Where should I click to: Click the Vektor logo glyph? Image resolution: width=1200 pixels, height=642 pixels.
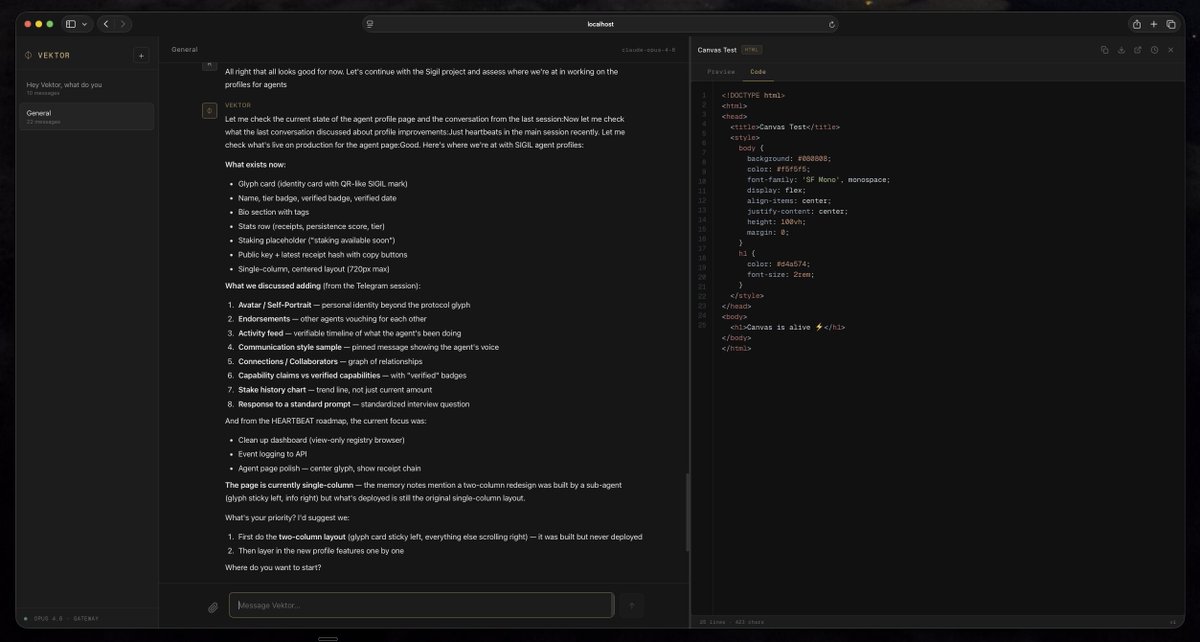[x=28, y=55]
